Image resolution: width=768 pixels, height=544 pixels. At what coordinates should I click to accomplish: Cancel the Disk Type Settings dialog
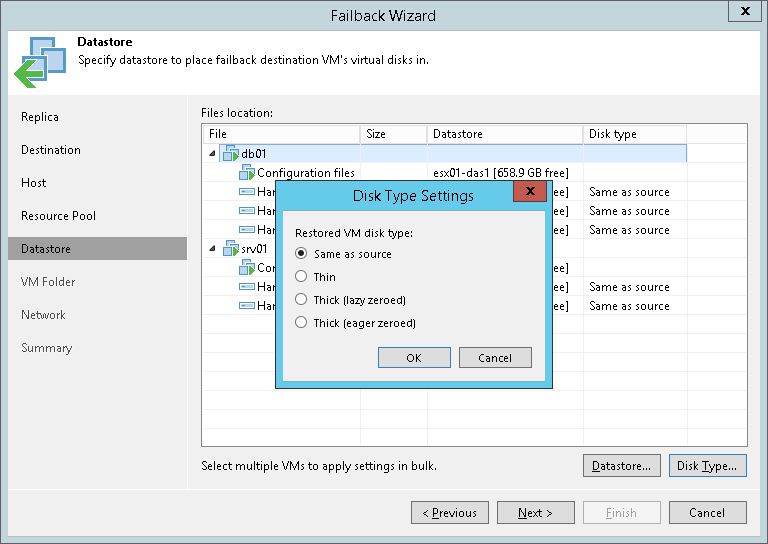pyautogui.click(x=495, y=358)
